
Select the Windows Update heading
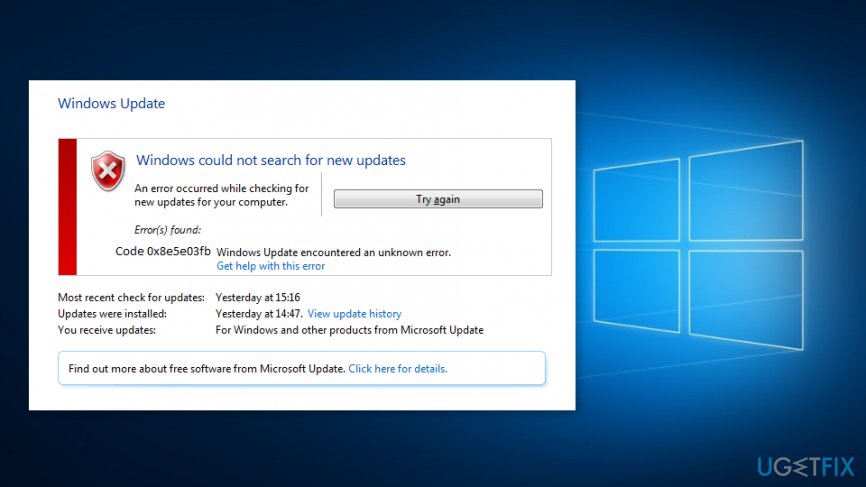[112, 103]
